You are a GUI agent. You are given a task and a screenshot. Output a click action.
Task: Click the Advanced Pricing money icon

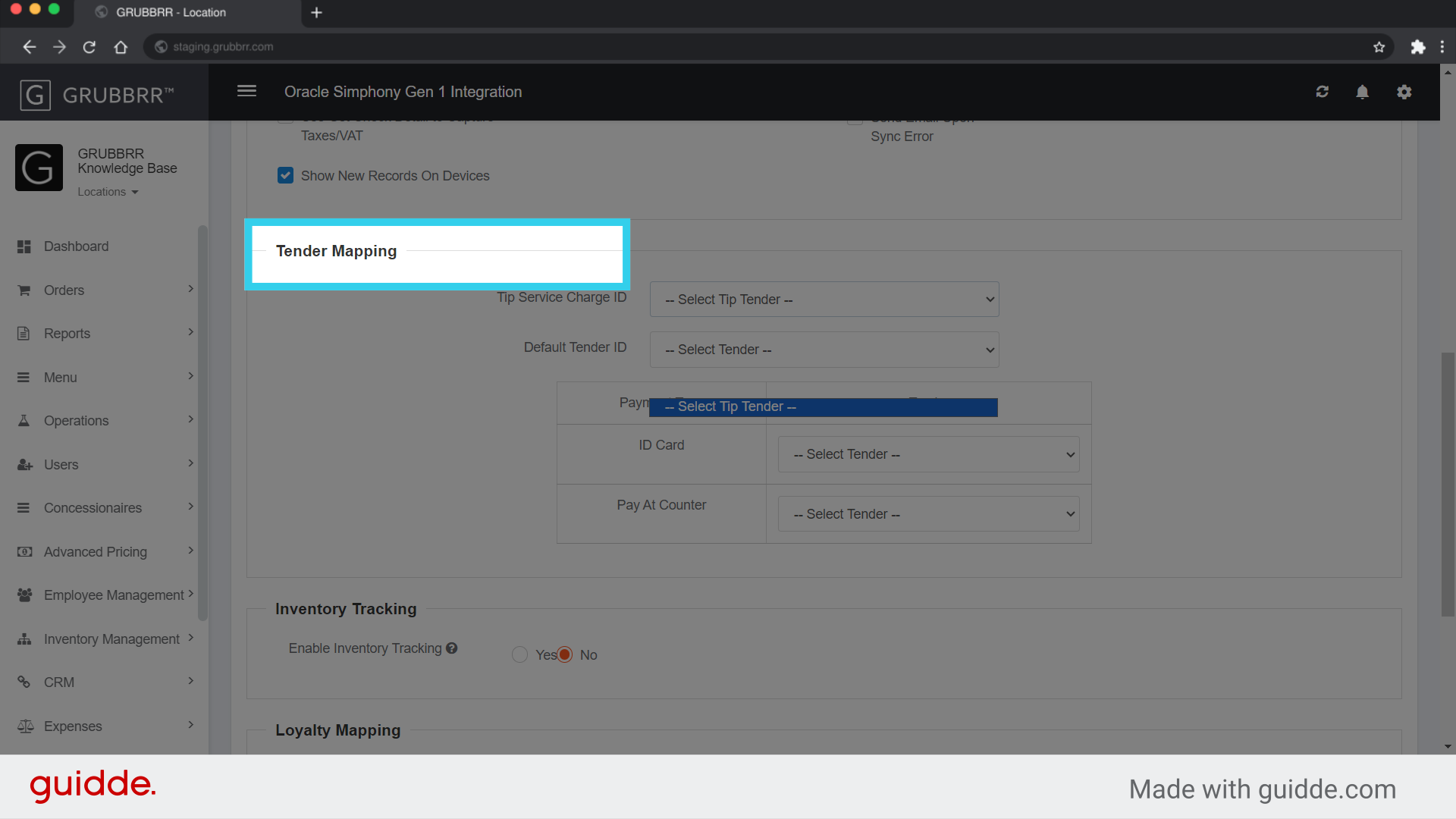coord(25,552)
